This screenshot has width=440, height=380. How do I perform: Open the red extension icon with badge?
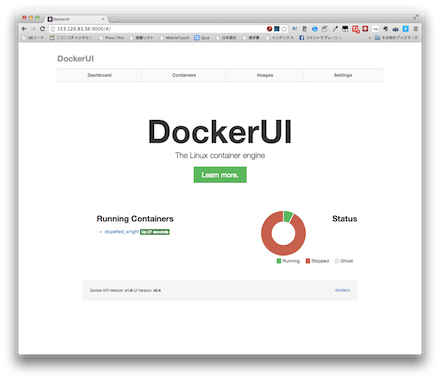click(x=356, y=29)
